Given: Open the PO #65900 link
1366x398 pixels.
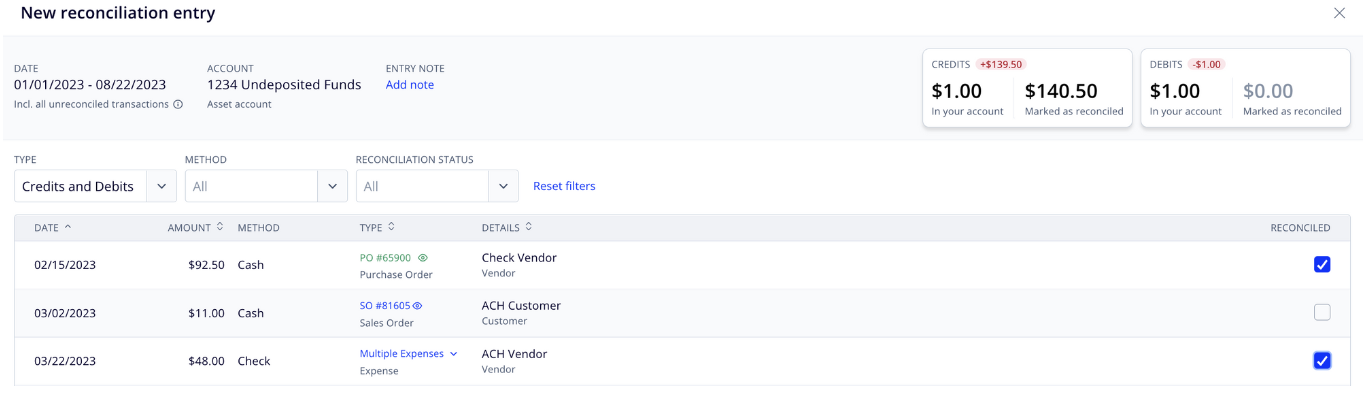Looking at the screenshot, I should [x=385, y=258].
